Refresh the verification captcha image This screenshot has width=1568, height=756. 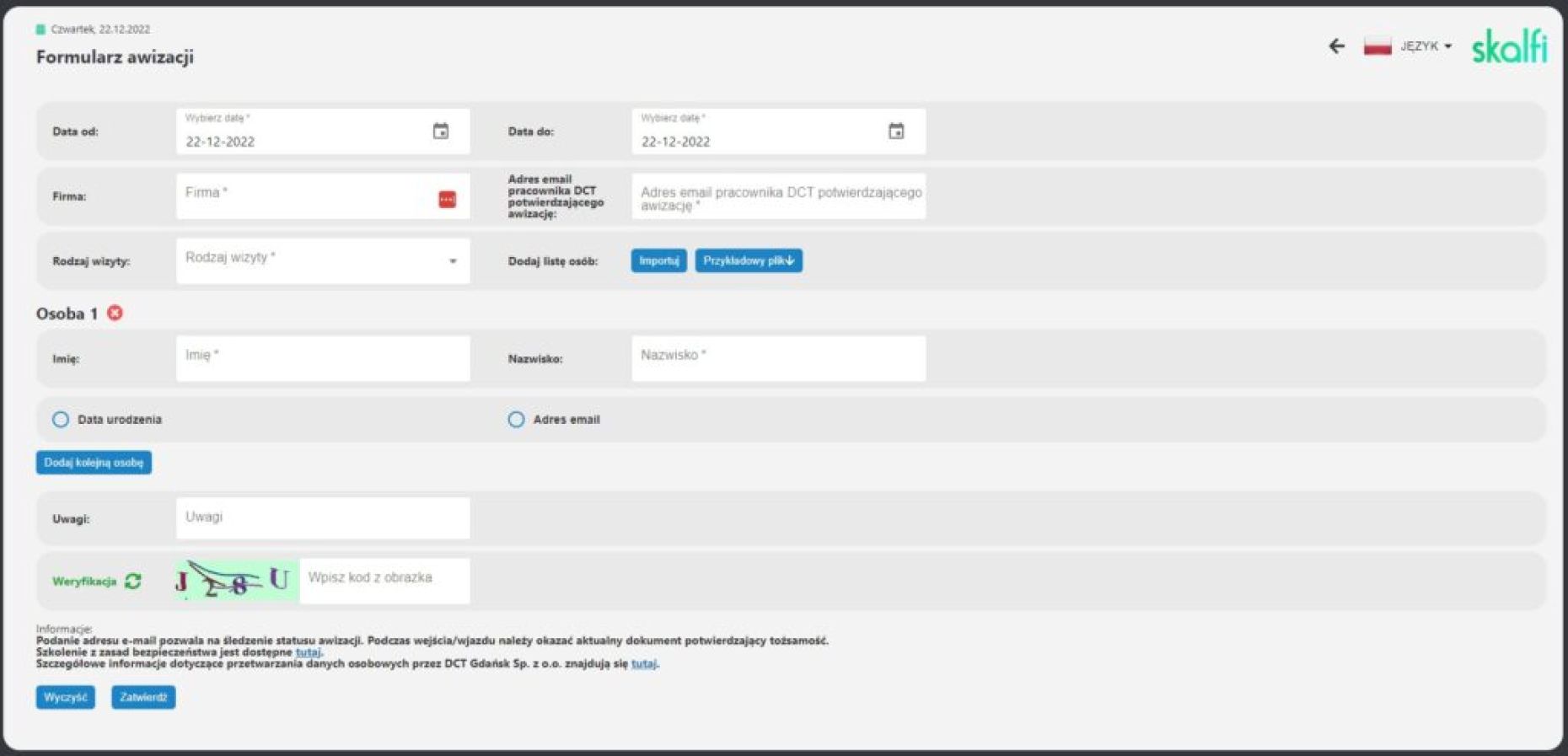(x=133, y=581)
